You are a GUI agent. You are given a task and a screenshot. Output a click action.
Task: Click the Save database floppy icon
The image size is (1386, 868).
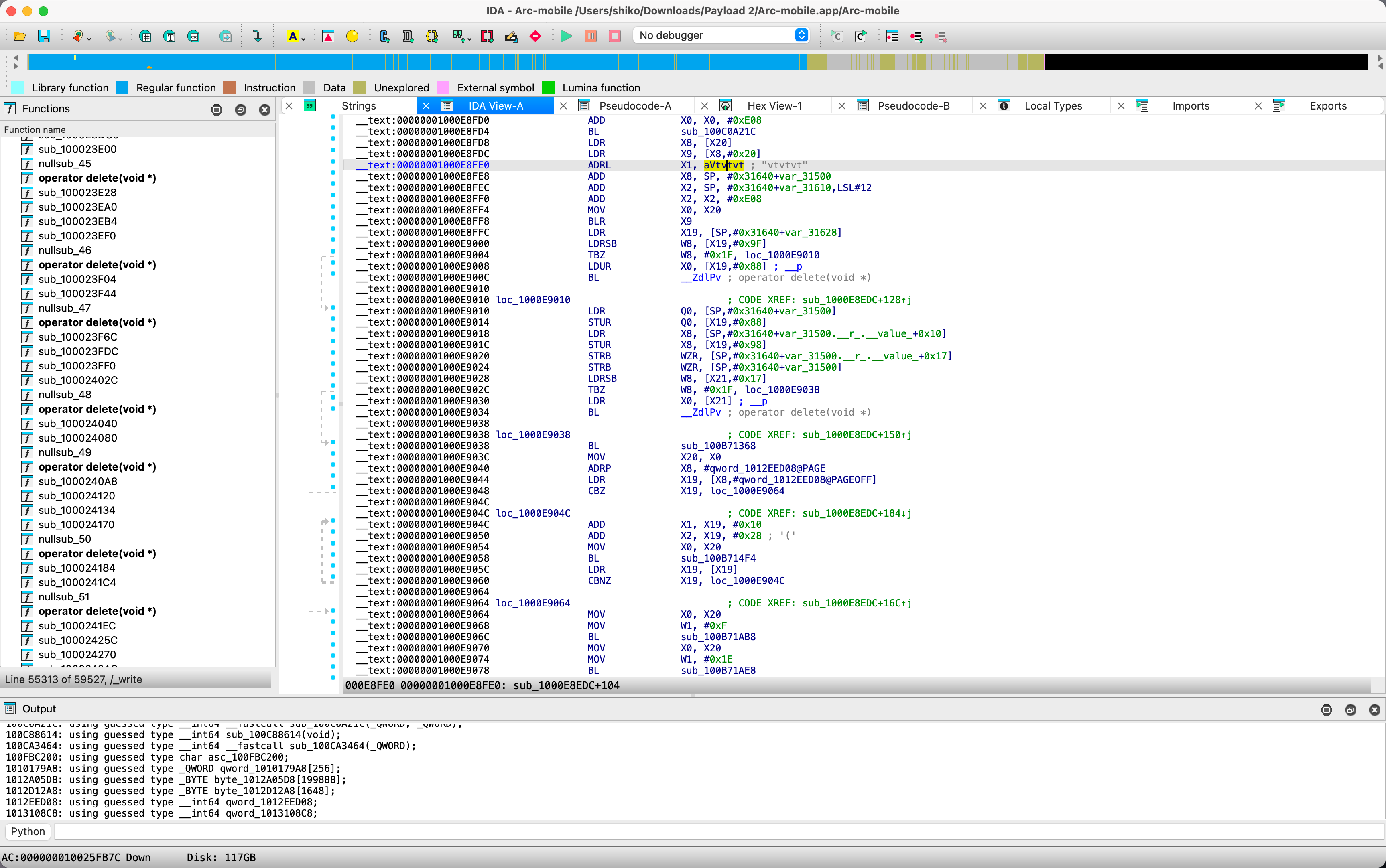click(x=44, y=36)
